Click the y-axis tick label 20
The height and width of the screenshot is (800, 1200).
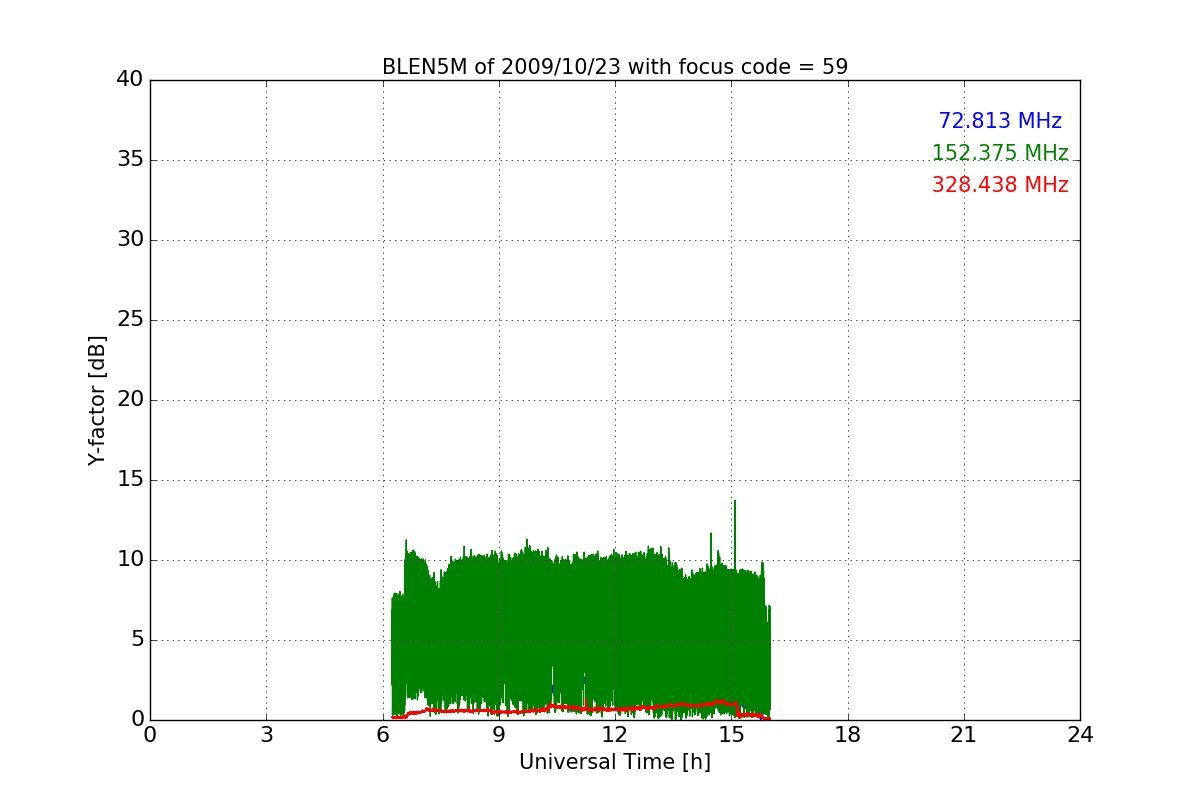[130, 400]
